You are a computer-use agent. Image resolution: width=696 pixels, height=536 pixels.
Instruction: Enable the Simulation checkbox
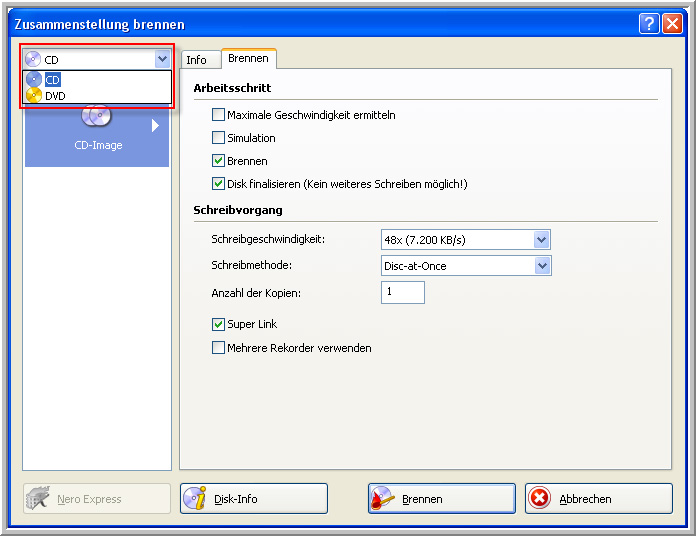click(x=218, y=138)
